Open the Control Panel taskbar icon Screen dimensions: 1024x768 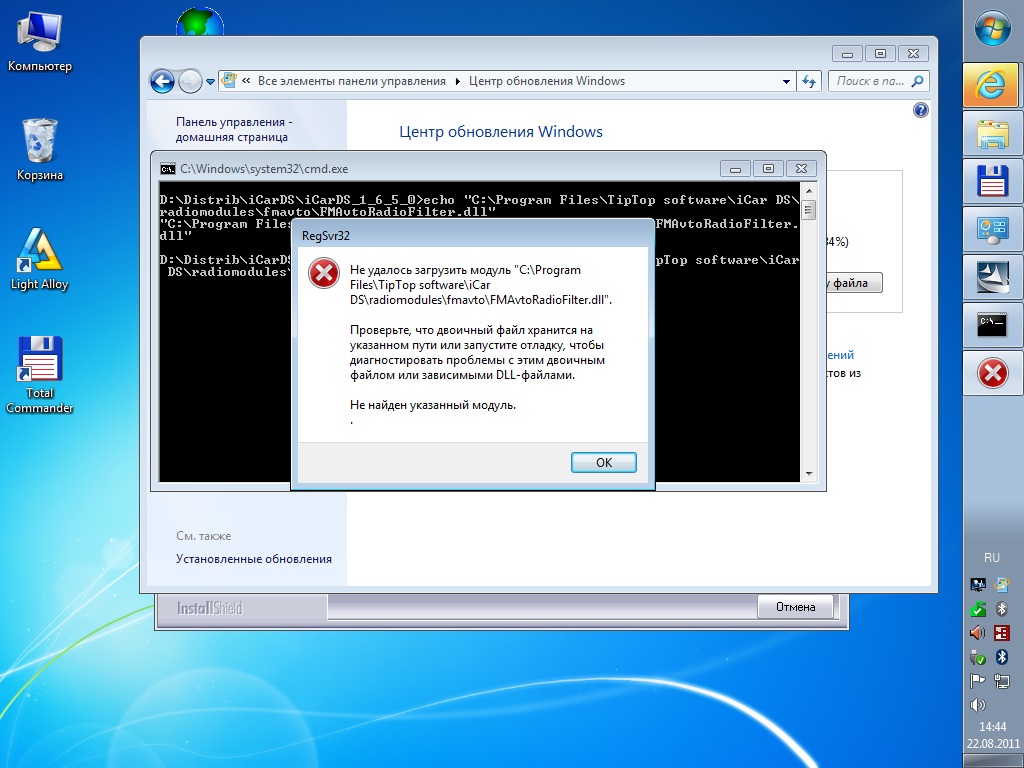pos(991,230)
